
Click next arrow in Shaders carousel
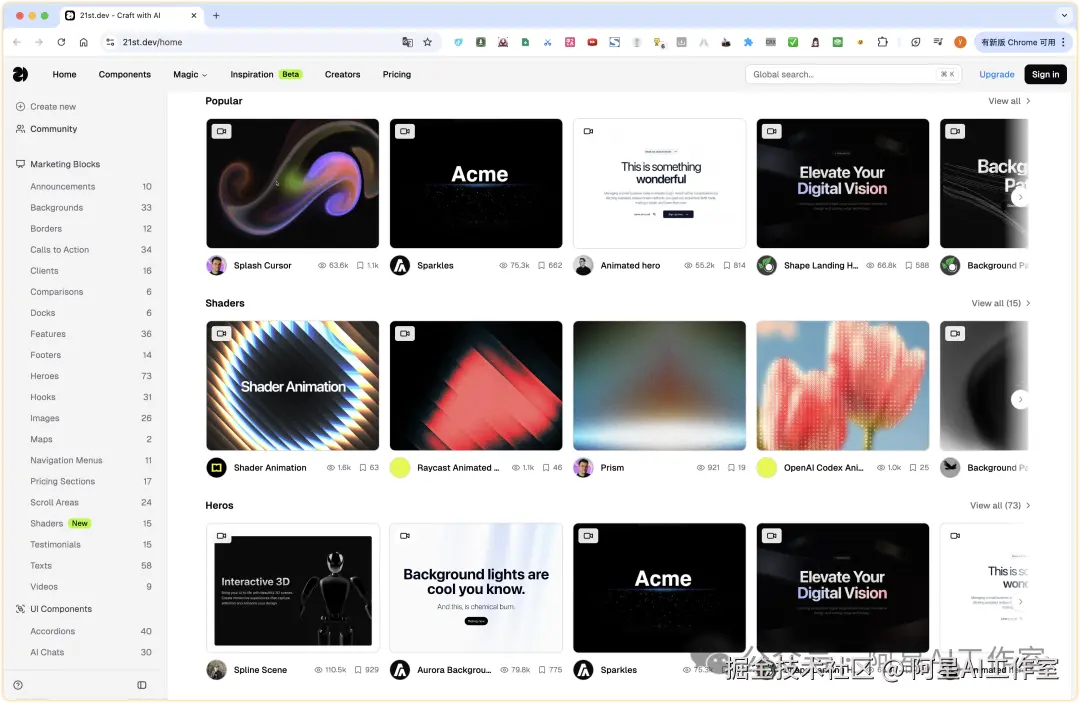tap(1020, 399)
